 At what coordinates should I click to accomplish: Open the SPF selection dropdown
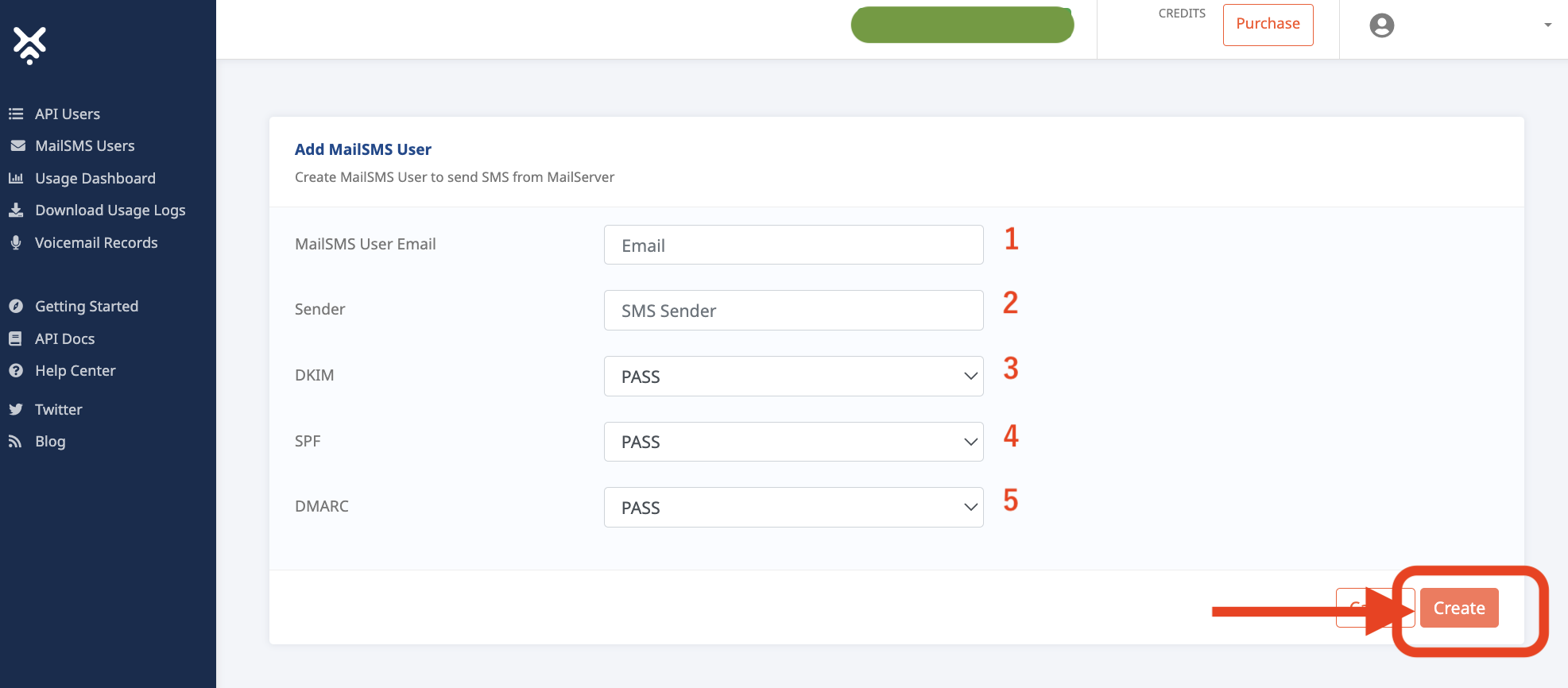[793, 442]
